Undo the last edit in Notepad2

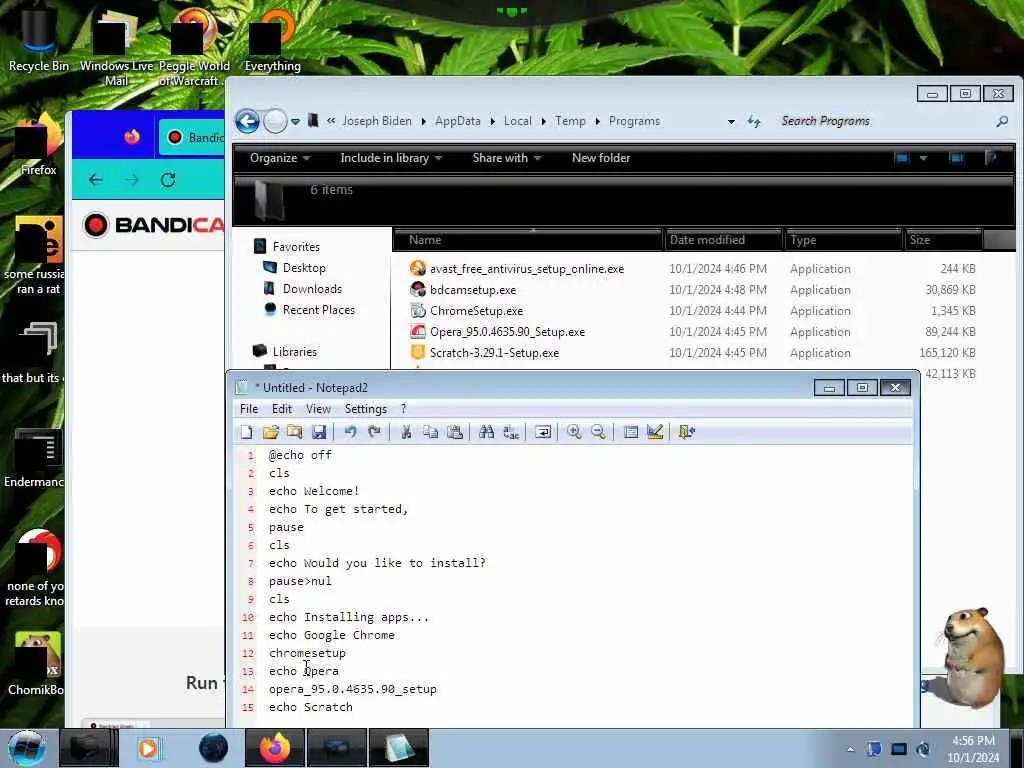click(x=351, y=432)
